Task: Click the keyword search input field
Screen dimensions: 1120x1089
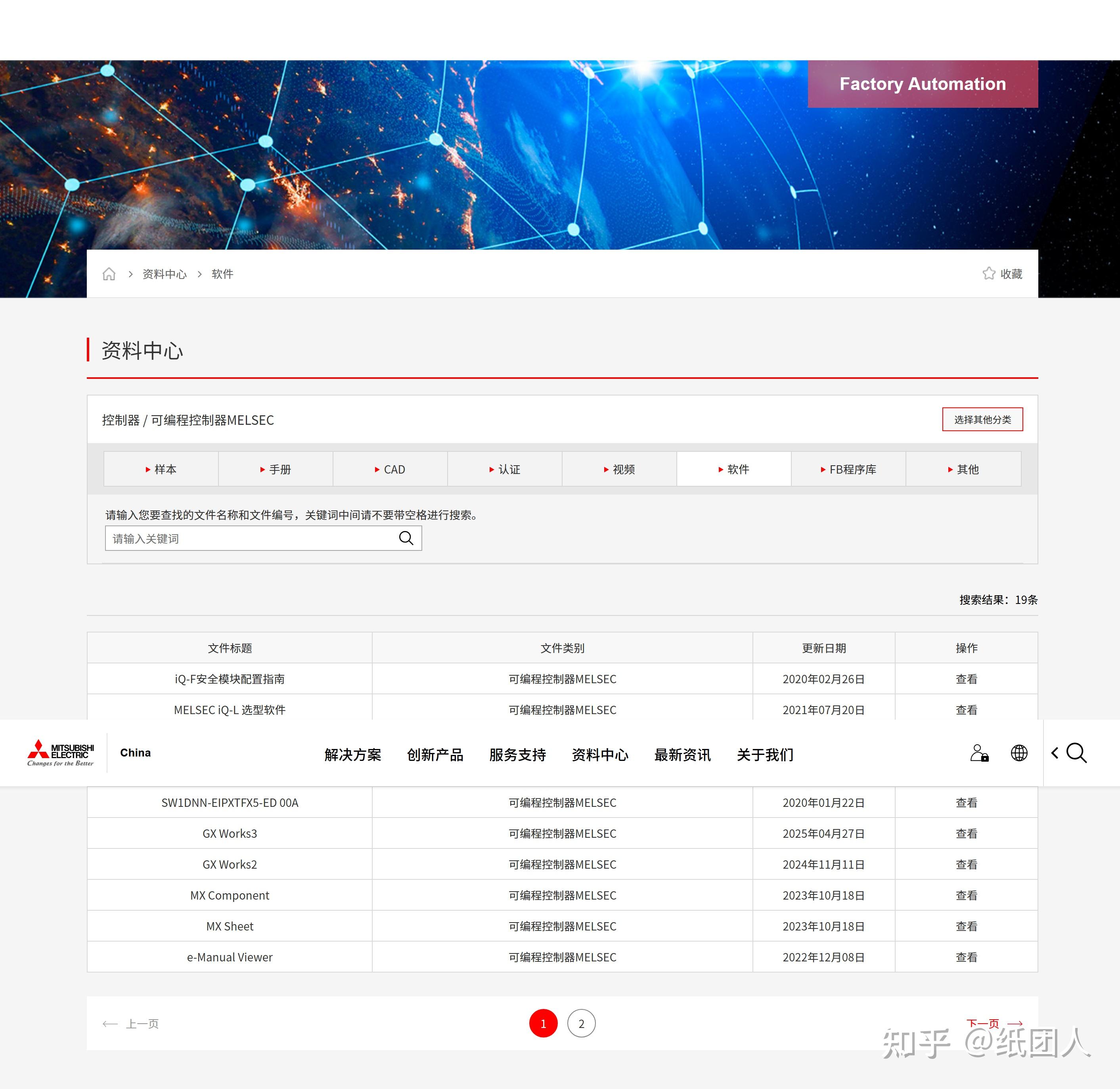Action: [246, 538]
